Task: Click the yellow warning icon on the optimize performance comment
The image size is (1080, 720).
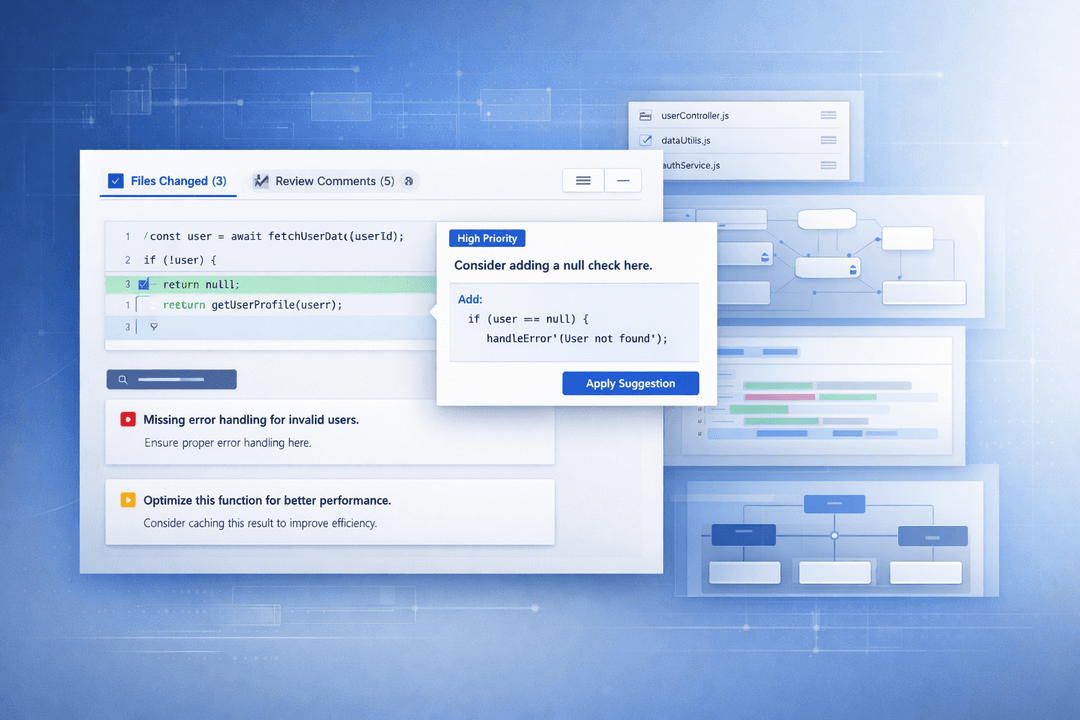Action: pos(127,500)
